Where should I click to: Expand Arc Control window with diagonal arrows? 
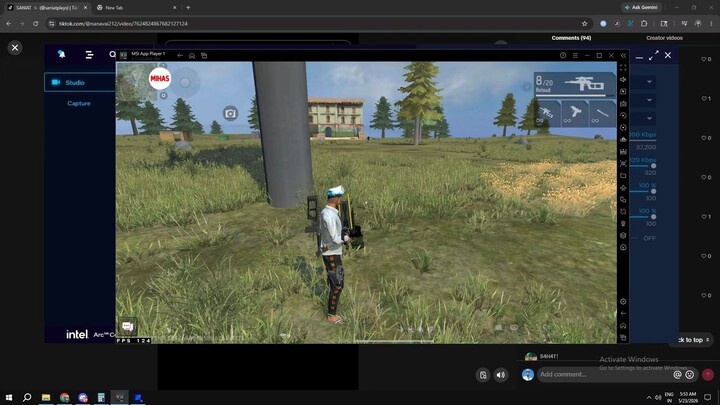tap(653, 56)
